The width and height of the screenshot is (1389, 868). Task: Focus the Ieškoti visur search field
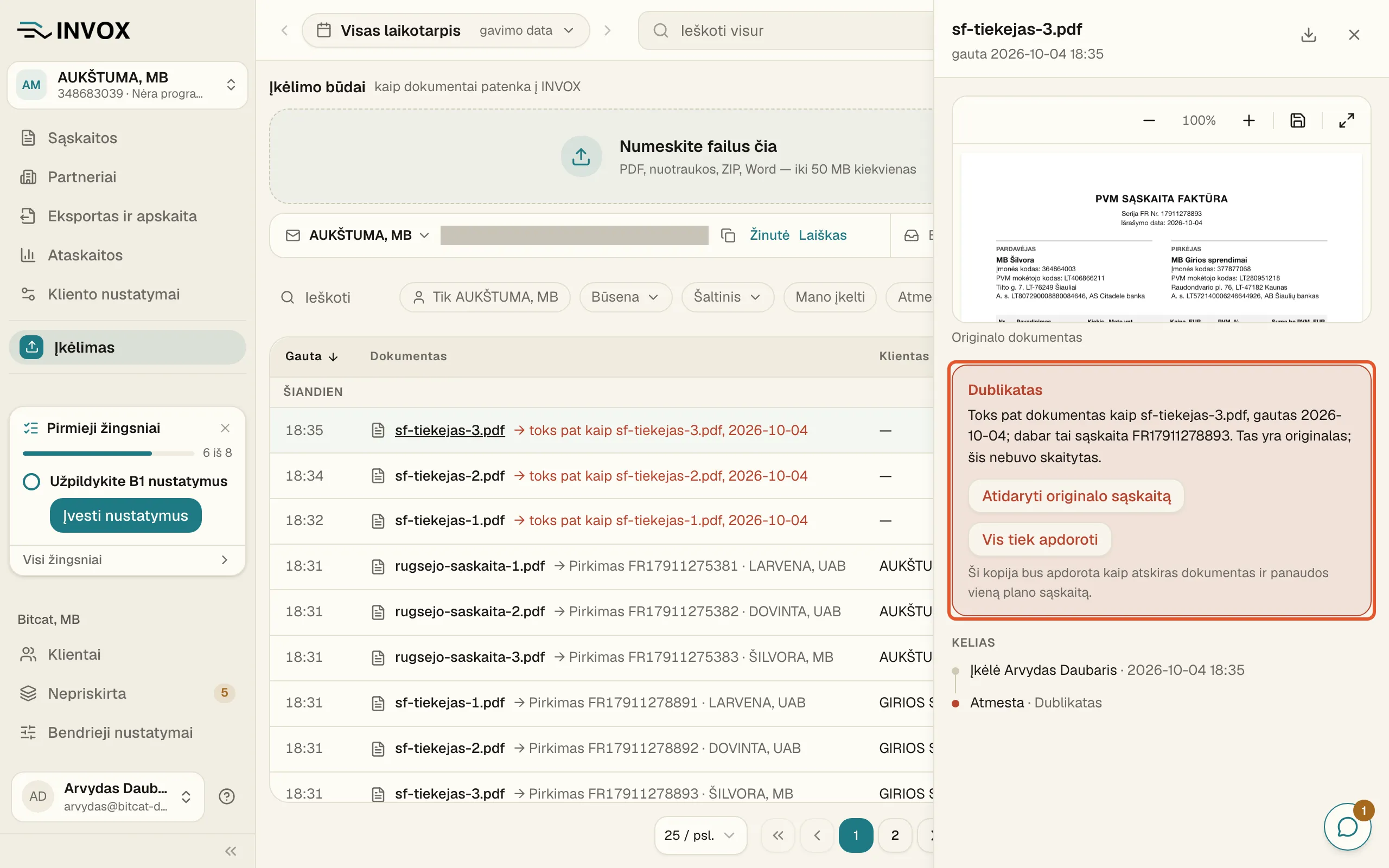(x=786, y=30)
